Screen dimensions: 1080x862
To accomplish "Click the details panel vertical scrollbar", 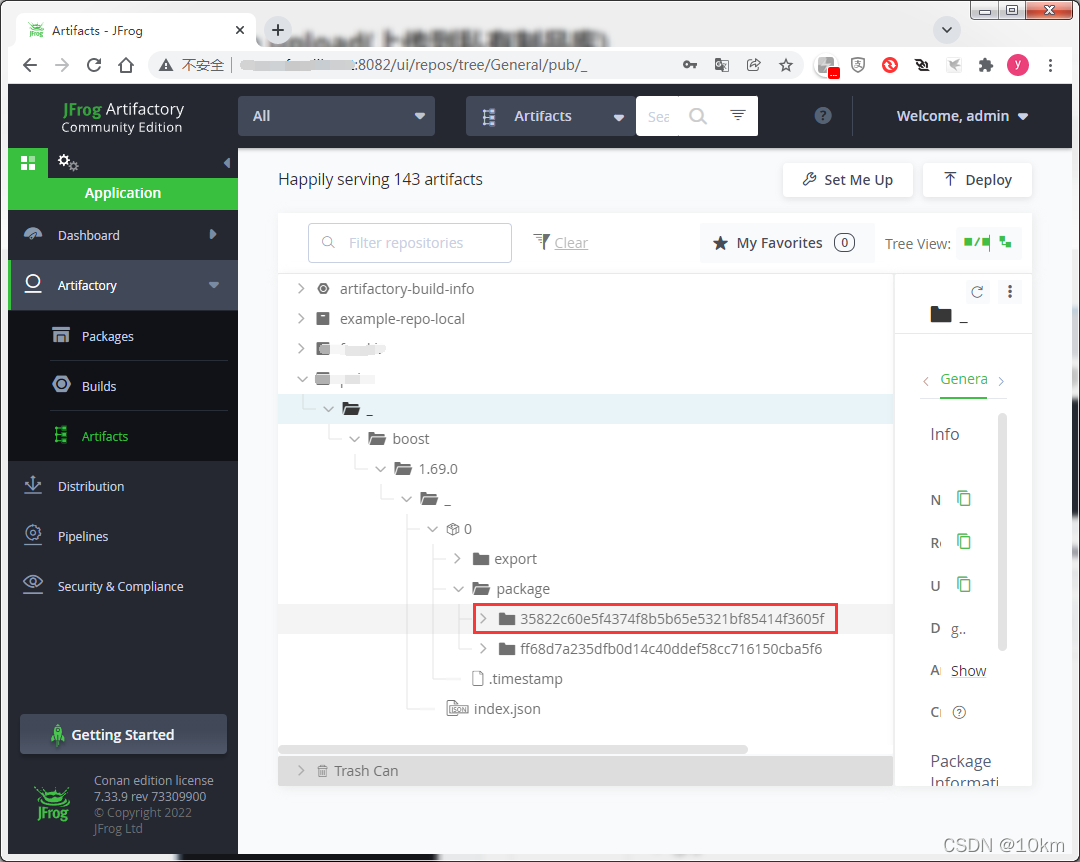I will [x=1002, y=531].
